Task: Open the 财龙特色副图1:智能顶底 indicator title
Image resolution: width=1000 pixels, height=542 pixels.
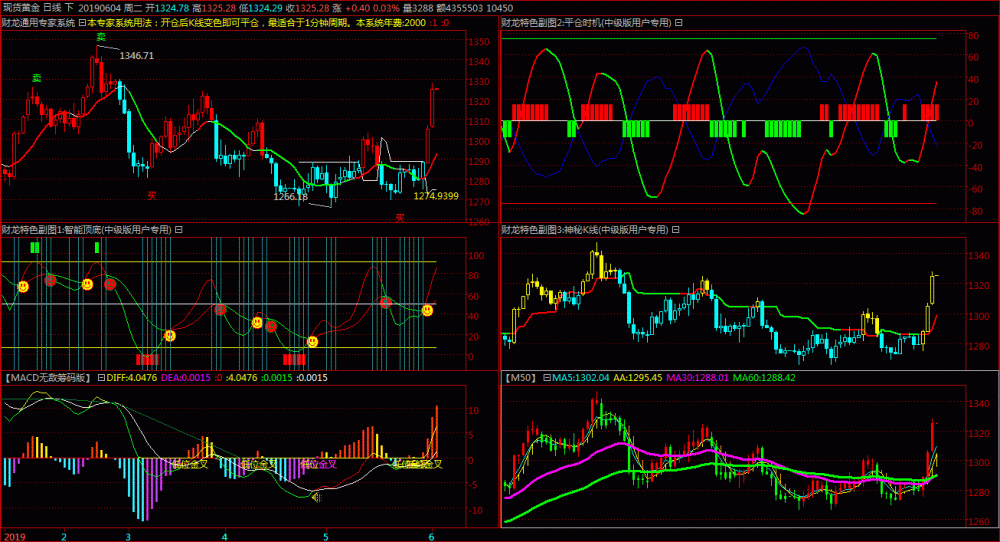Action: [x=87, y=230]
